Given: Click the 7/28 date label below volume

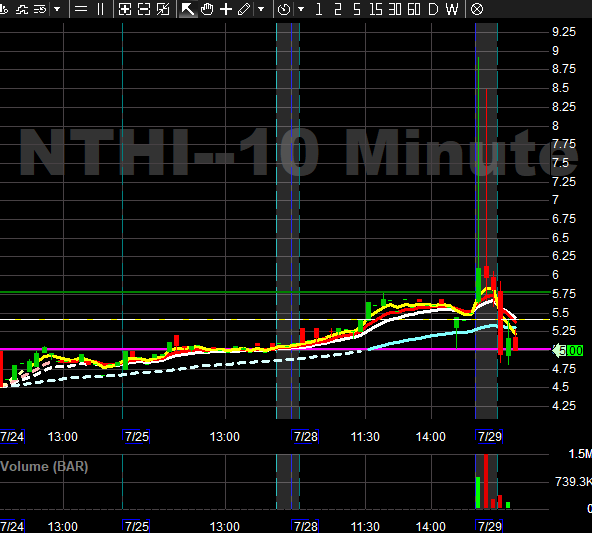Looking at the screenshot, I should 305,526.
